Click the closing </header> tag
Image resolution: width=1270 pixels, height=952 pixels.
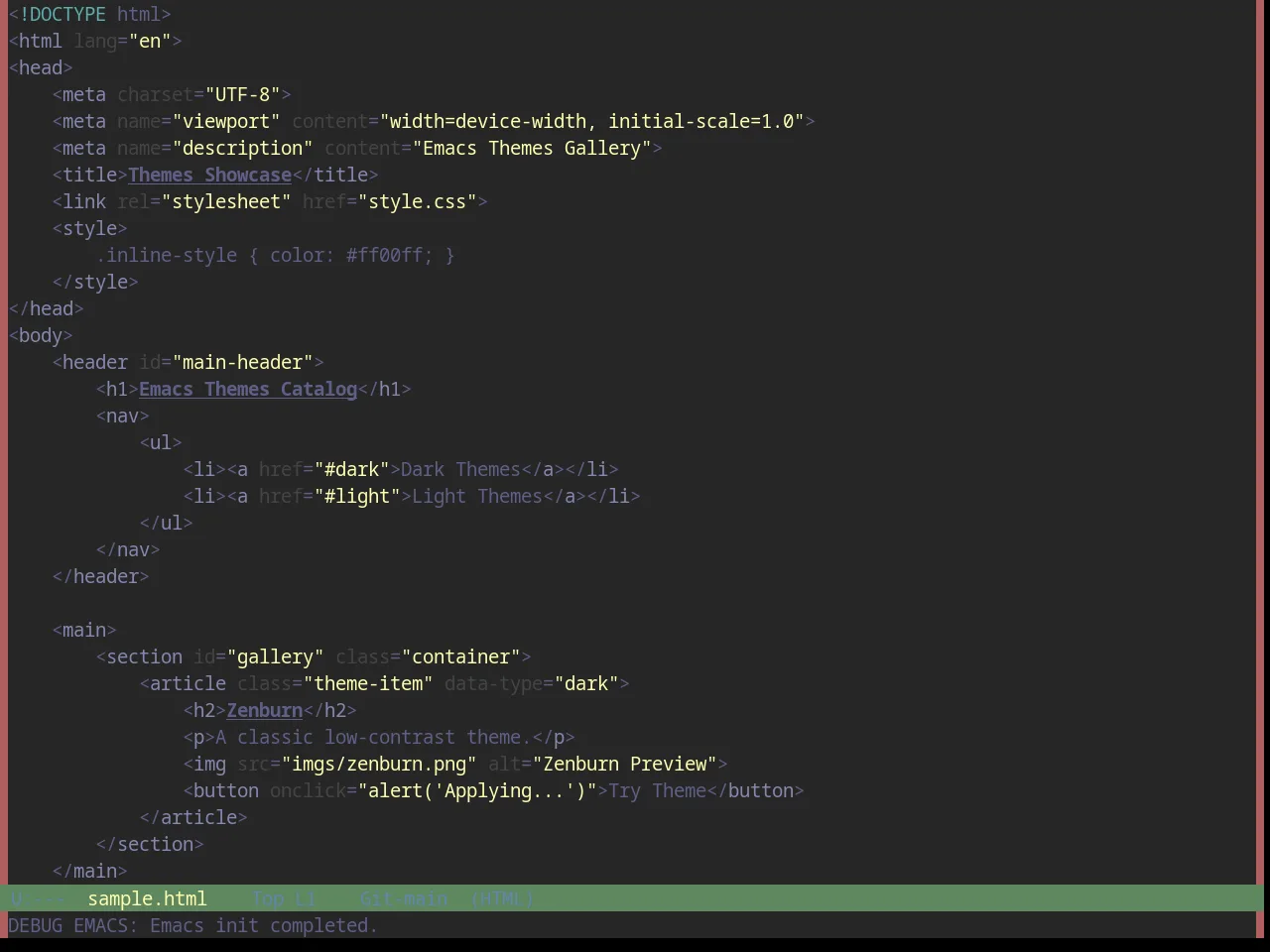tap(101, 576)
